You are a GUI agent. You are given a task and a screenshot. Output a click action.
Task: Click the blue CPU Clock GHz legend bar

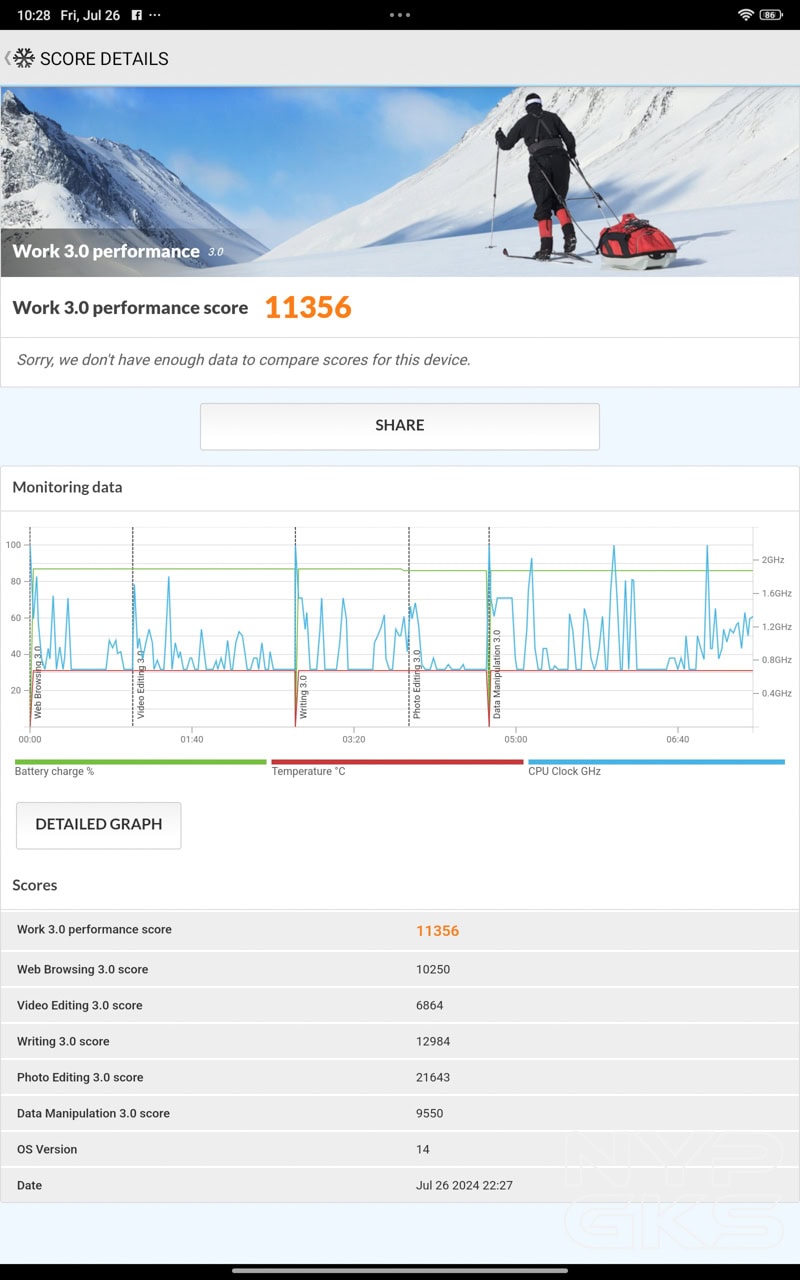(656, 762)
